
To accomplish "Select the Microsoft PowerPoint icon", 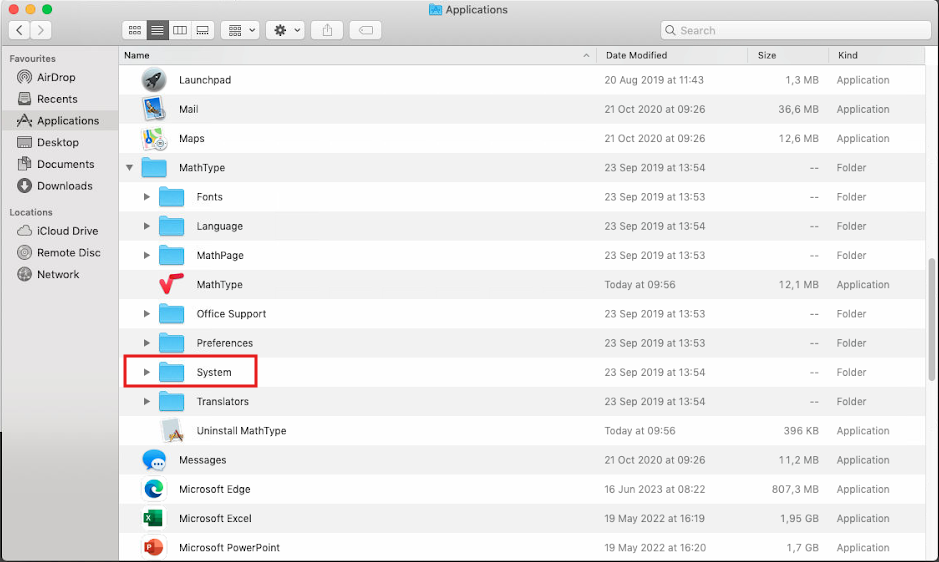I will coord(153,547).
